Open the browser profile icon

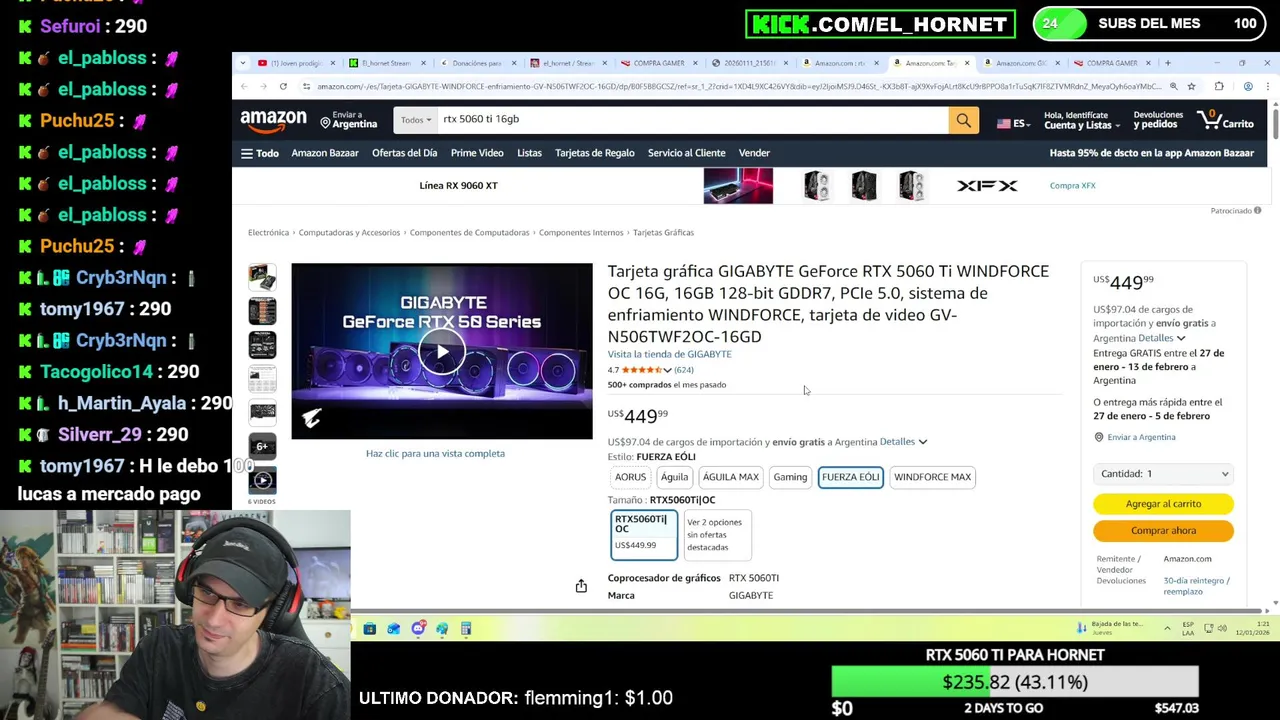pyautogui.click(x=1248, y=87)
